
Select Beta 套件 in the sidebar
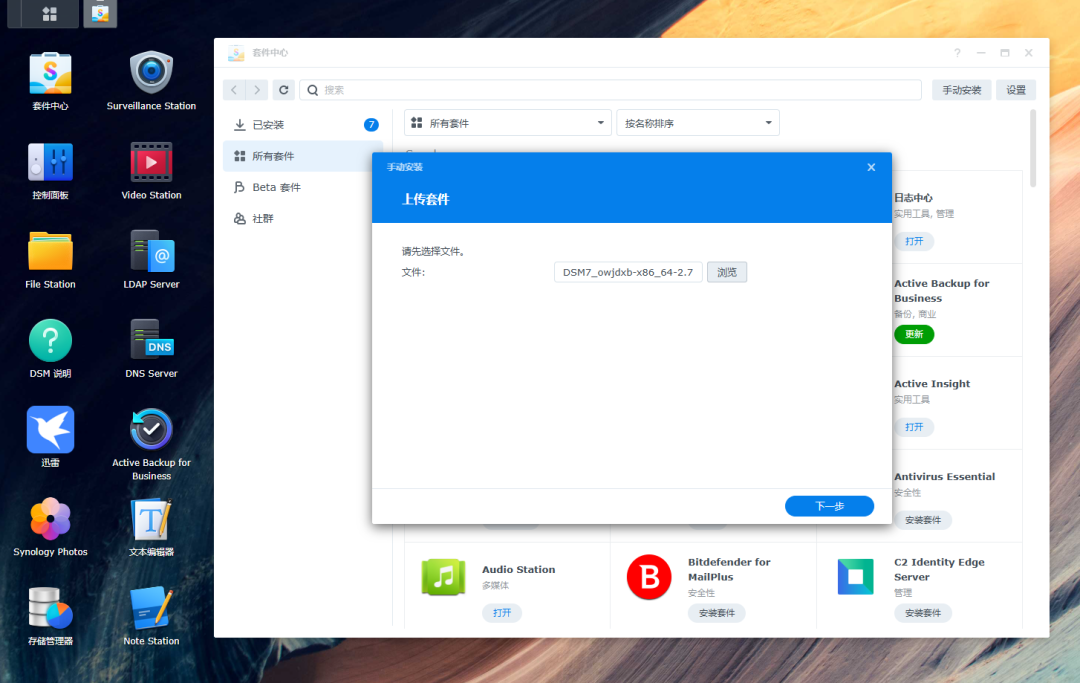click(302, 187)
